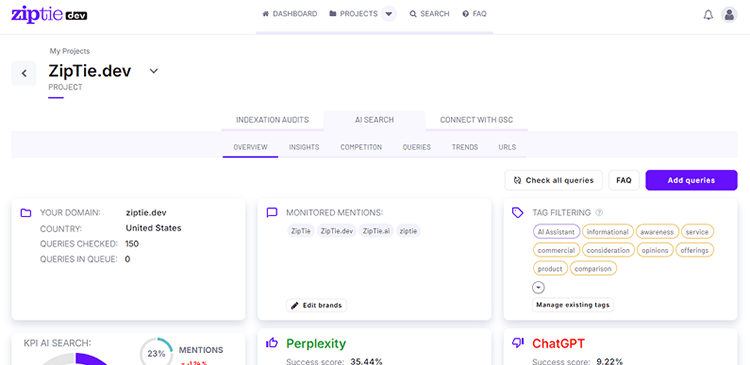Click the ChatGPT heading
The image size is (750, 365).
(559, 343)
